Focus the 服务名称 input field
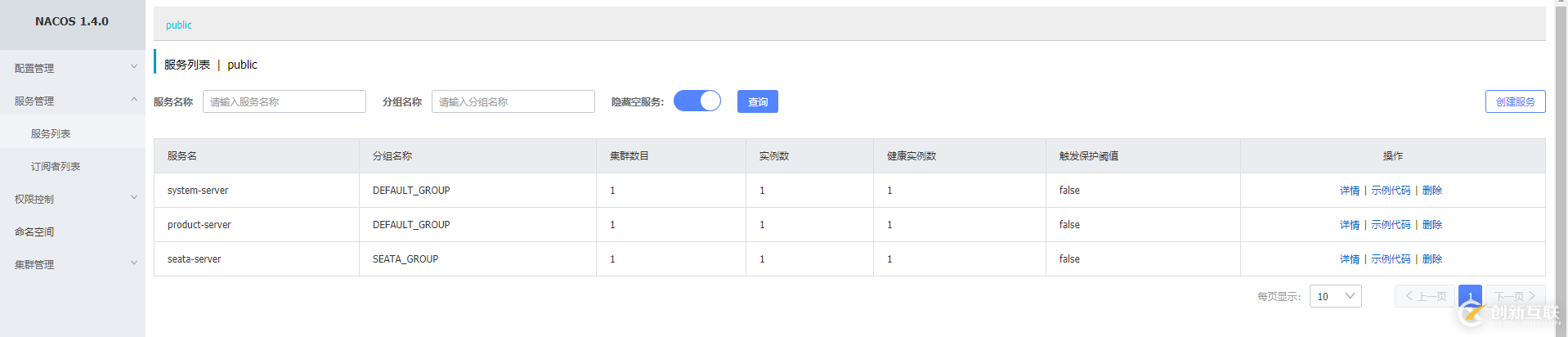This screenshot has height=337, width=1568. pyautogui.click(x=284, y=101)
